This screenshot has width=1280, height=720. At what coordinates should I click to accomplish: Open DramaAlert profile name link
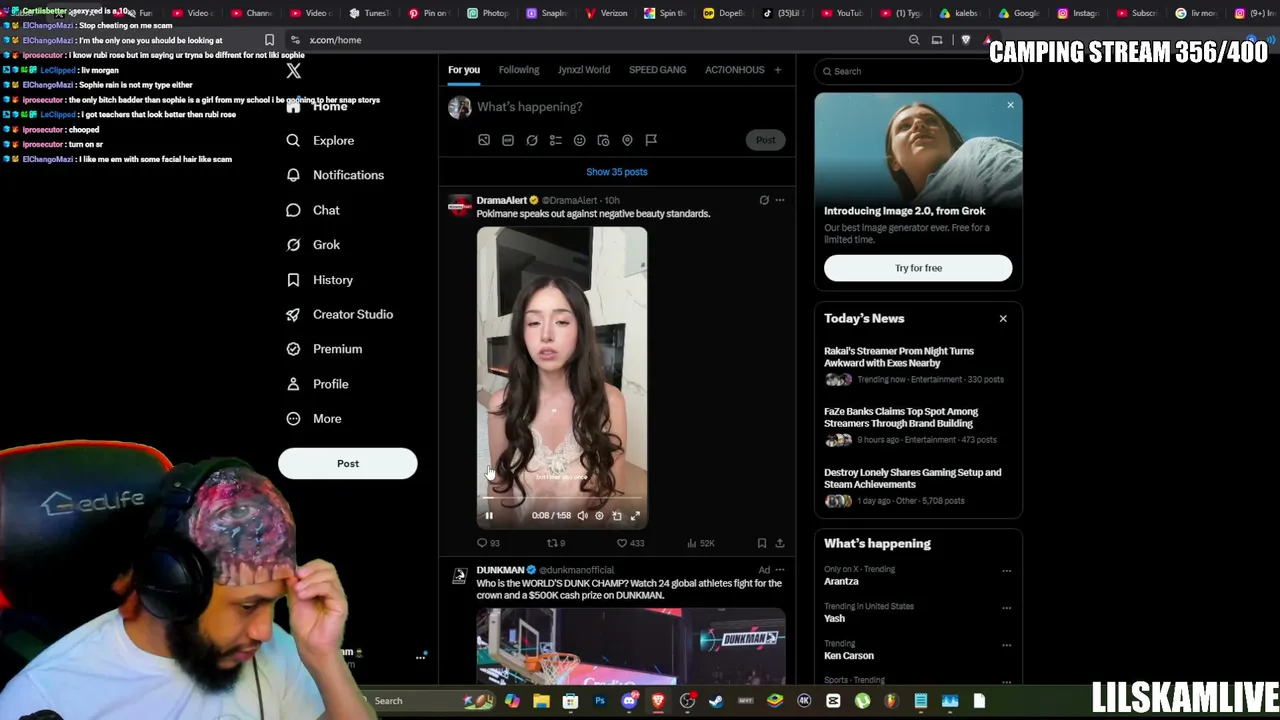(x=502, y=200)
